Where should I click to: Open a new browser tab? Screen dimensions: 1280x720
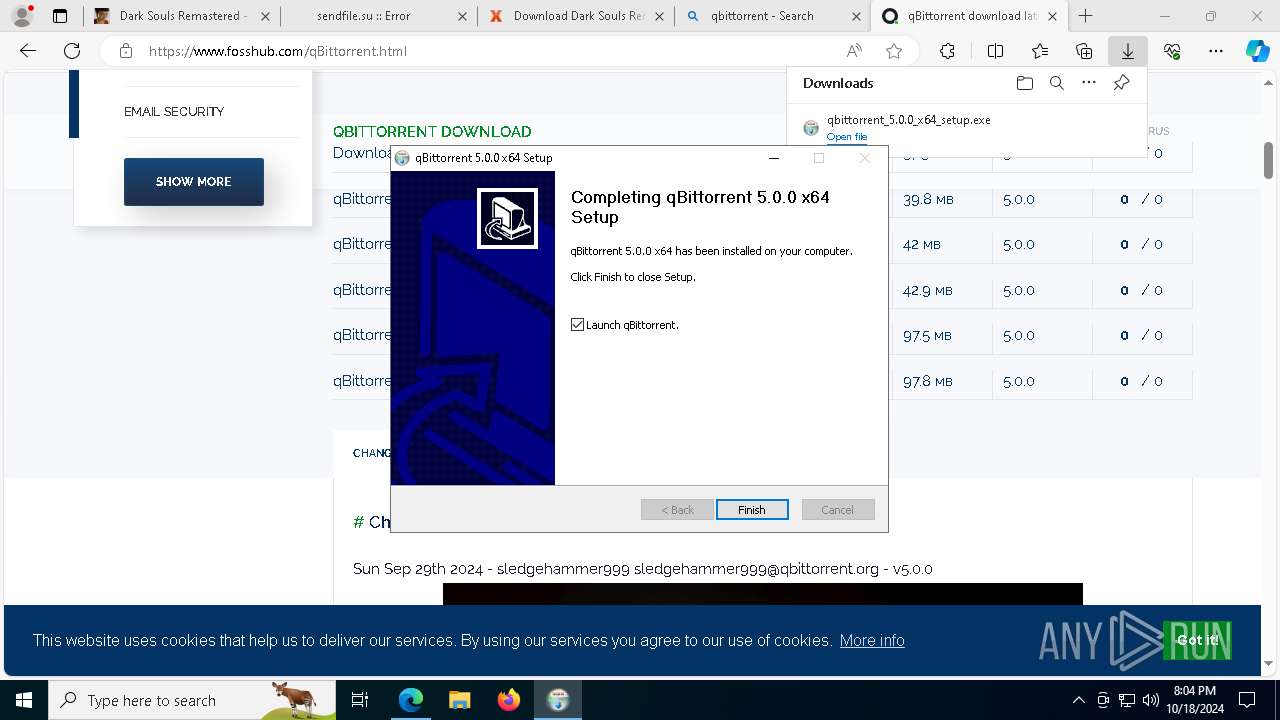[1086, 16]
